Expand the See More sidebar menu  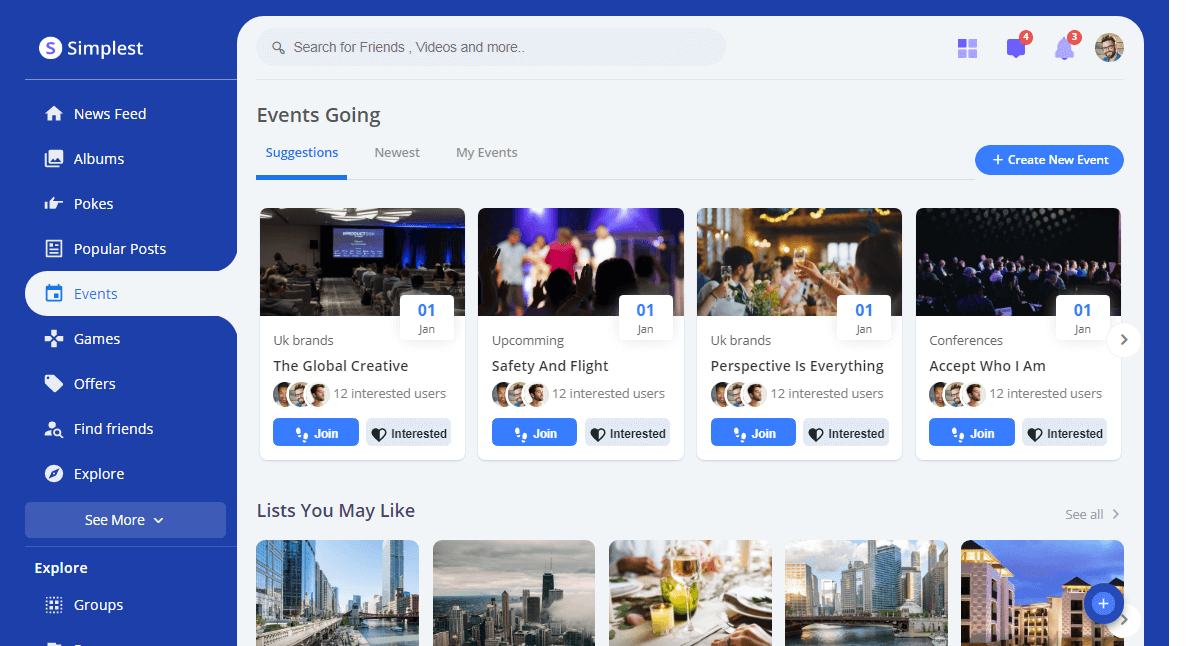tap(125, 520)
